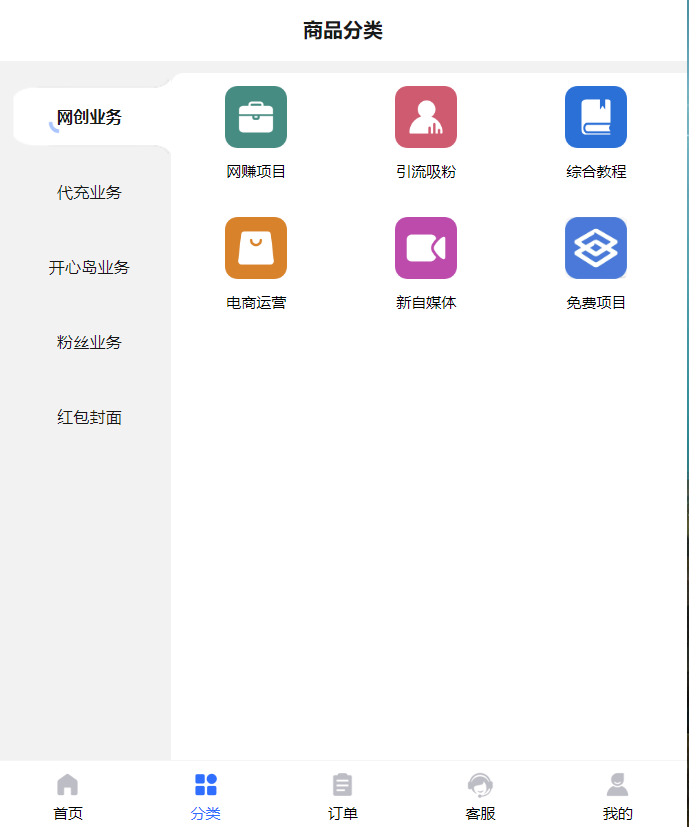
Task: Tap the 分类 grid icon
Action: (206, 785)
